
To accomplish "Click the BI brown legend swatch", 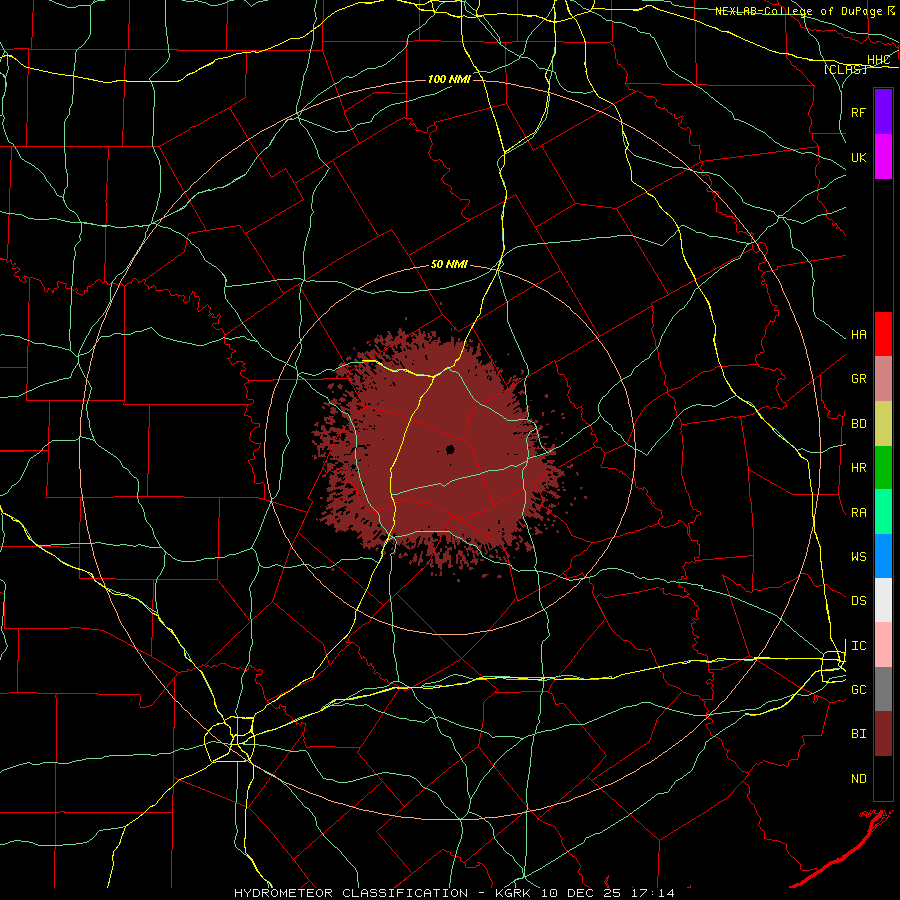I will click(x=883, y=734).
